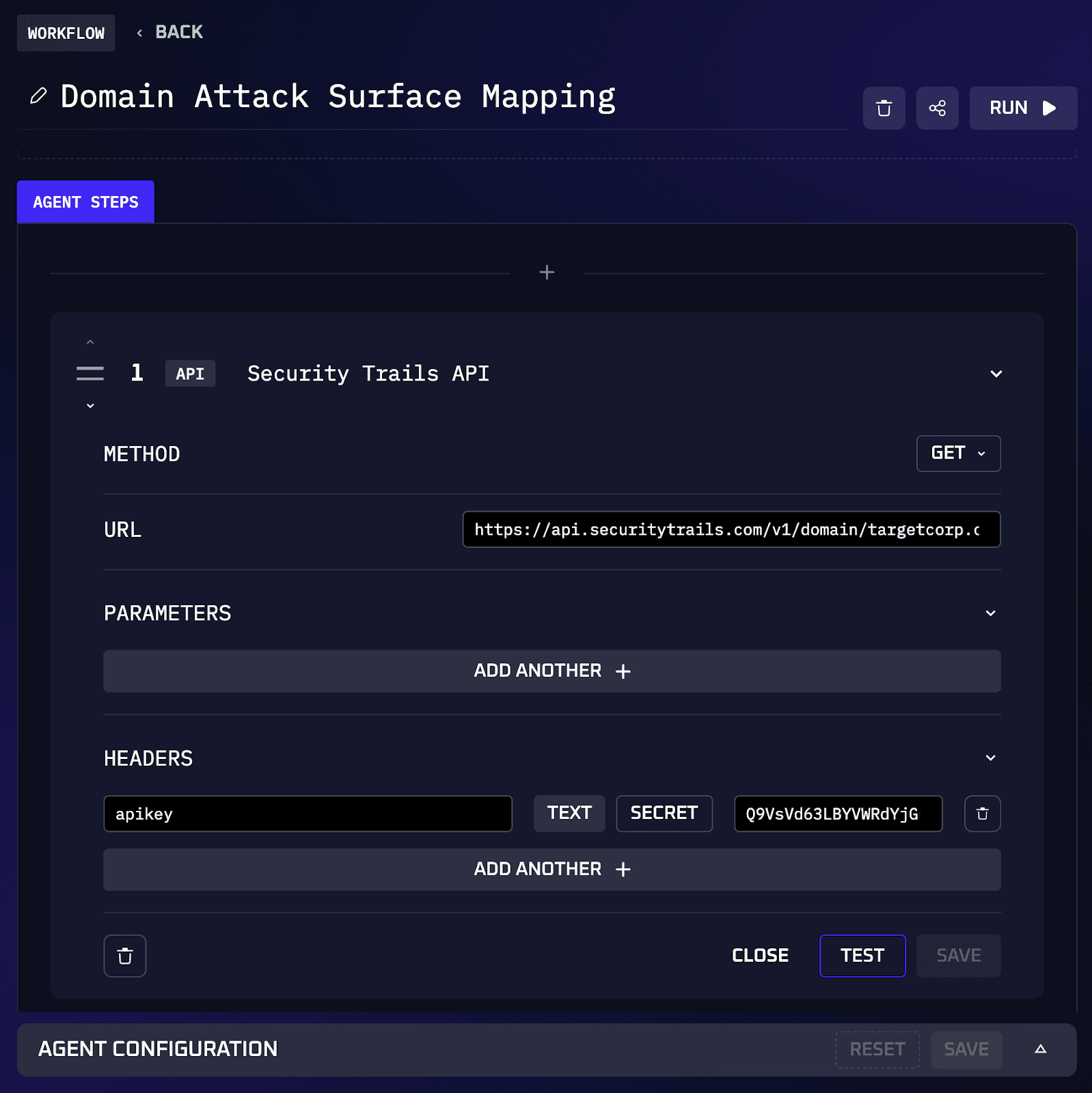
Task: Delete step with the bottom trash icon
Action: tap(125, 956)
